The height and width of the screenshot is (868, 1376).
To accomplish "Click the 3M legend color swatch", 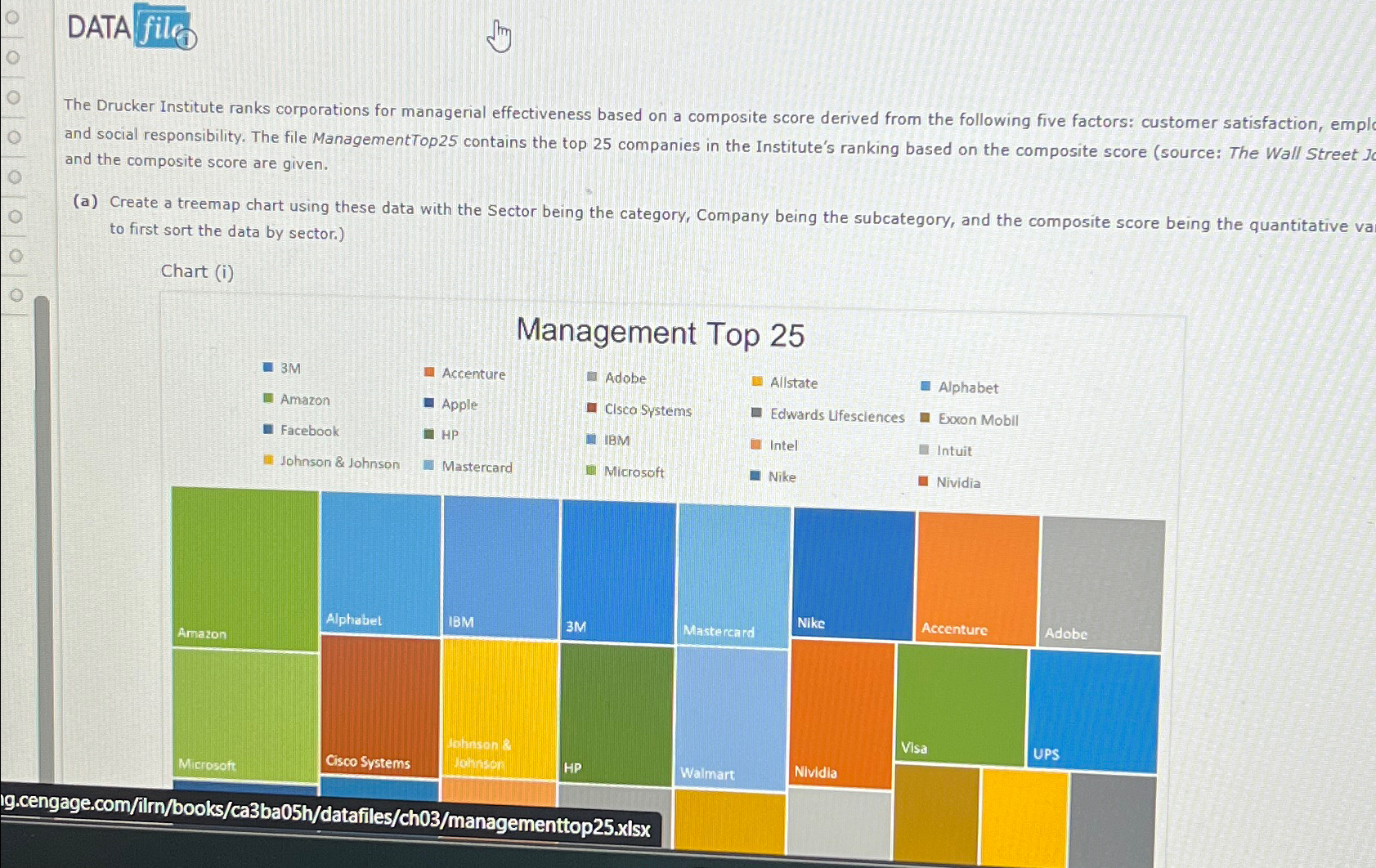I will [267, 368].
